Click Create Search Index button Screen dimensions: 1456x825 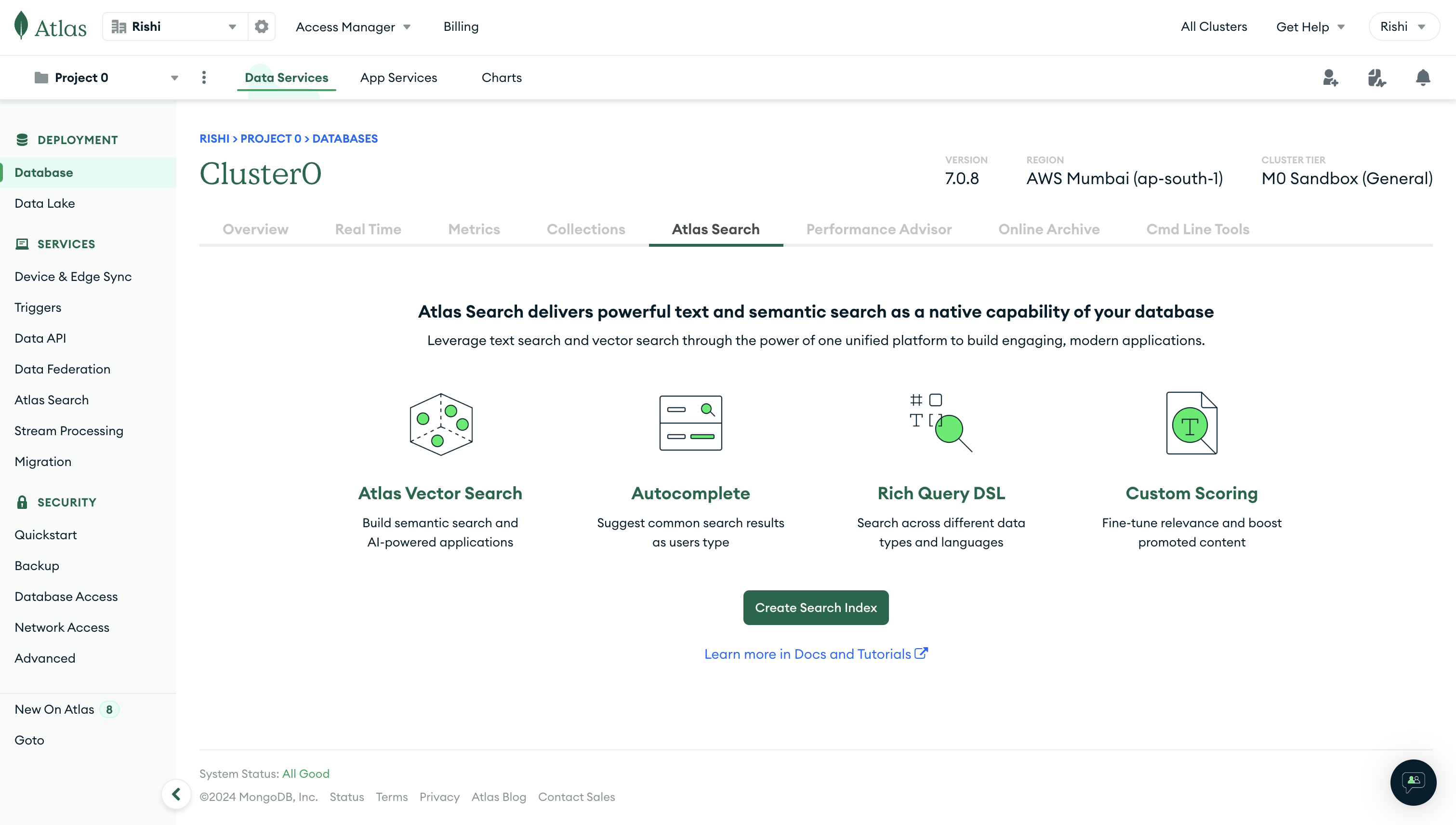tap(816, 607)
